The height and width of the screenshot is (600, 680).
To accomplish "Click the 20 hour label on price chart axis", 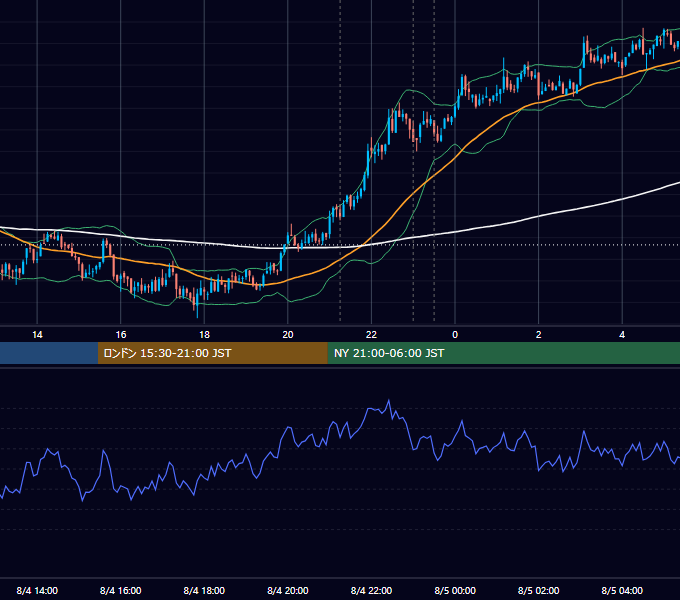I will (288, 335).
